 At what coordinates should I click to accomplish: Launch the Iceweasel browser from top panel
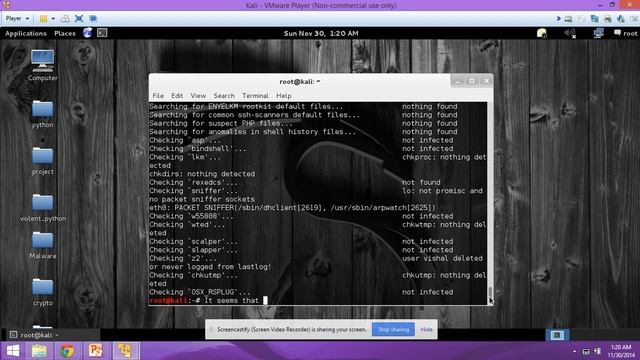click(x=87, y=33)
